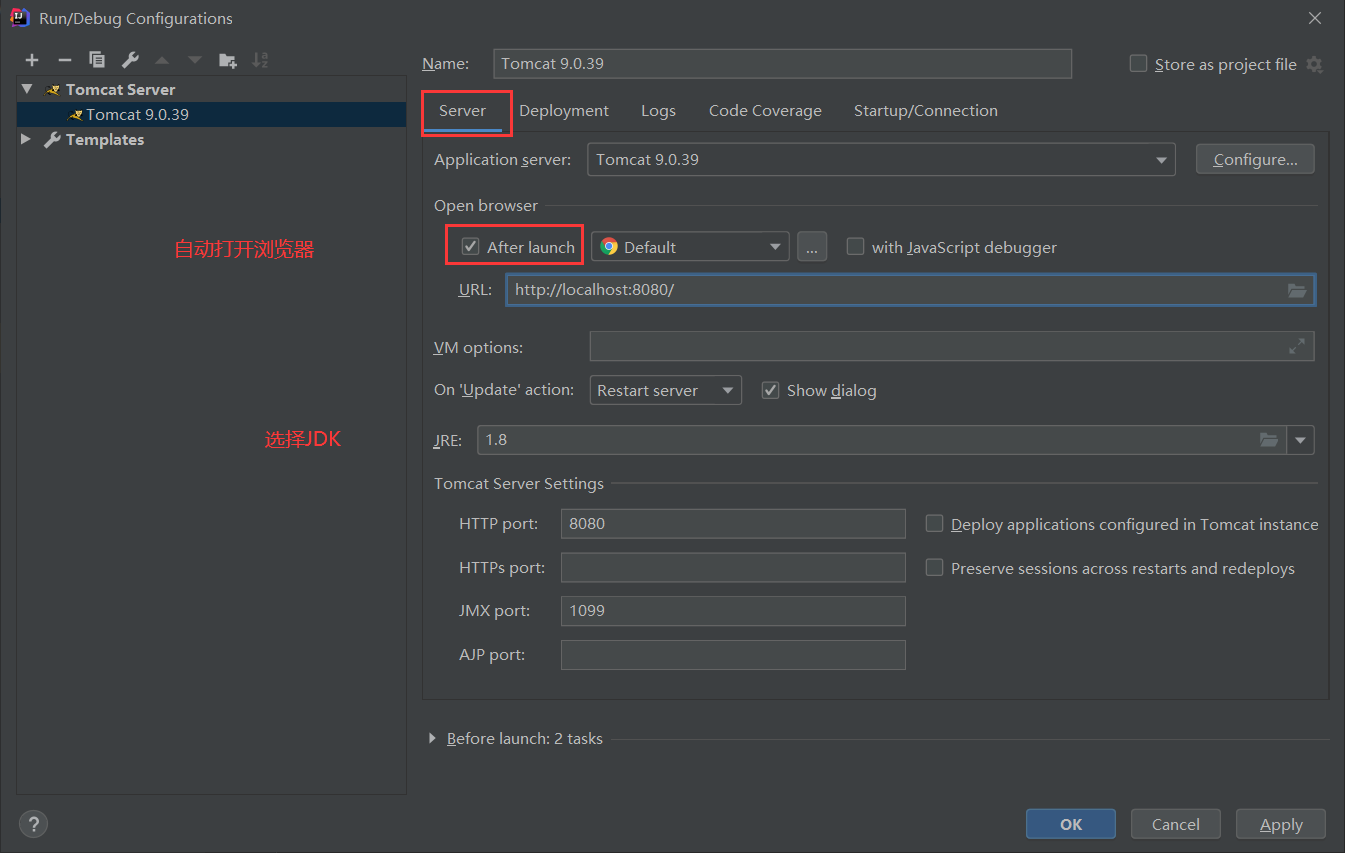
Task: Click Apply button
Action: [1281, 824]
